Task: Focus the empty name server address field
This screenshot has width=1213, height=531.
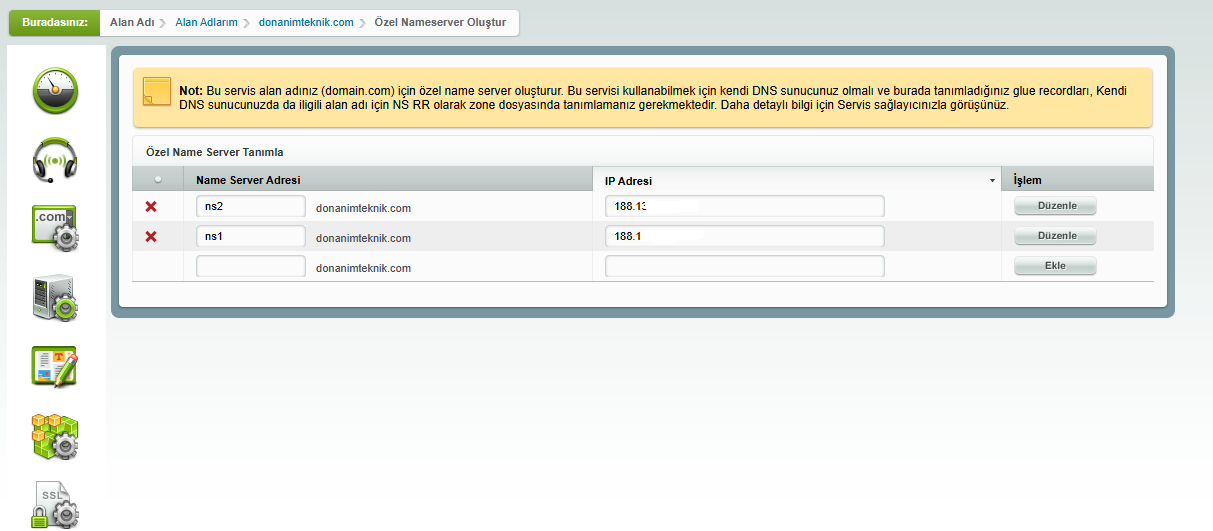Action: (251, 266)
